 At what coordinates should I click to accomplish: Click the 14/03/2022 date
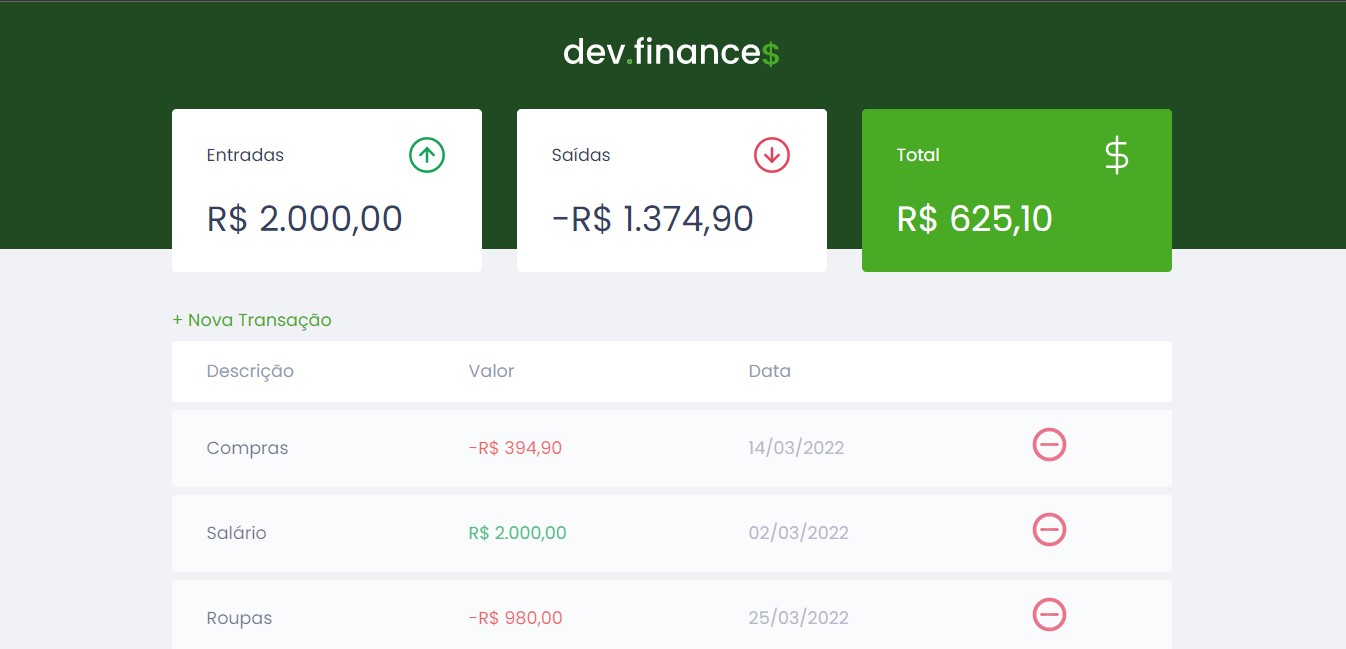pyautogui.click(x=796, y=448)
